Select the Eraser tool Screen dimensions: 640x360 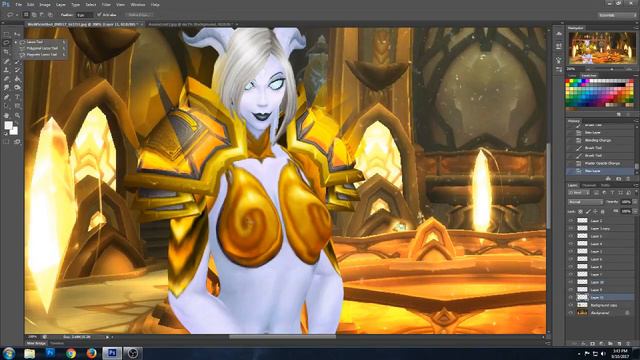[x=7, y=79]
